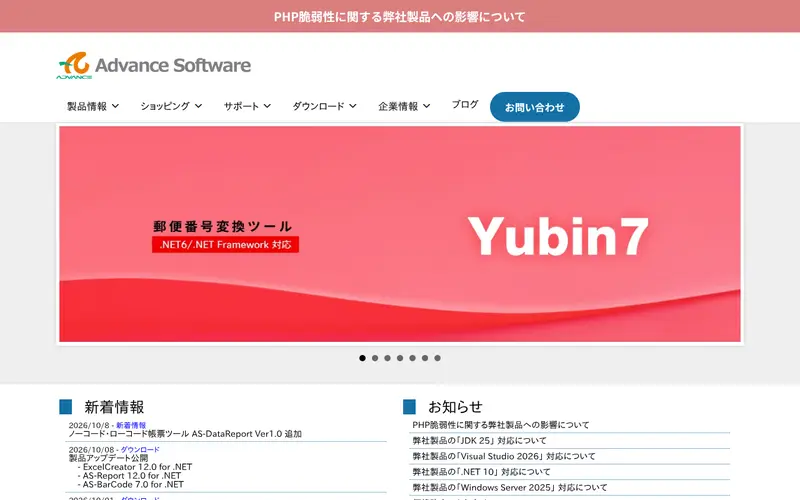Select the third carousel dot

pyautogui.click(x=387, y=358)
